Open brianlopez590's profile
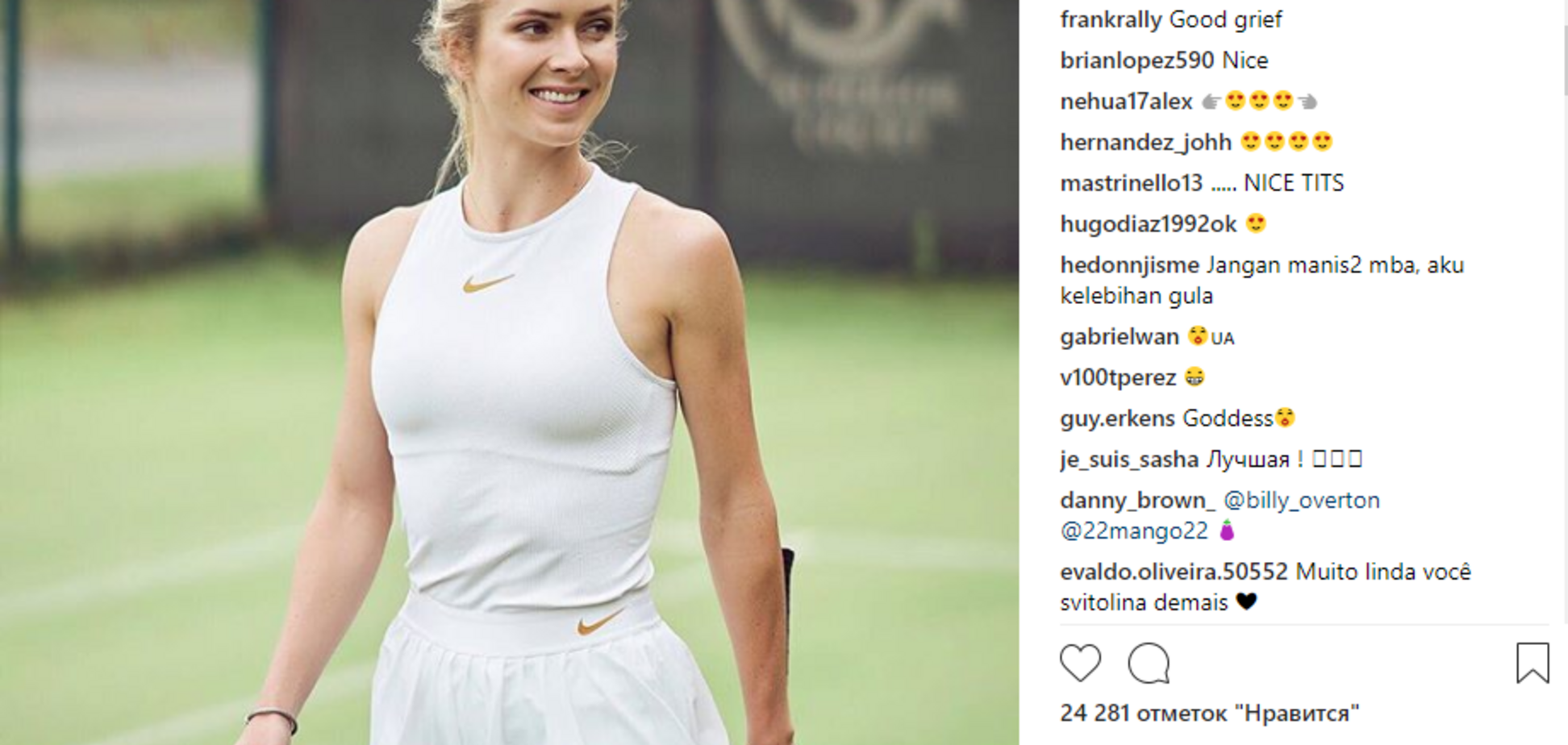Viewport: 1568px width, 745px height. click(1137, 60)
